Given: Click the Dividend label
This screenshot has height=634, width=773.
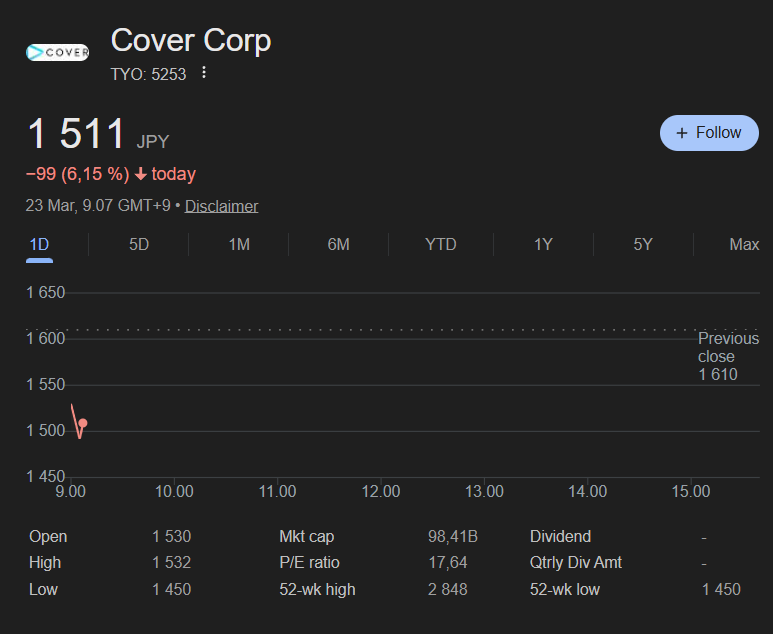Looking at the screenshot, I should point(560,536).
